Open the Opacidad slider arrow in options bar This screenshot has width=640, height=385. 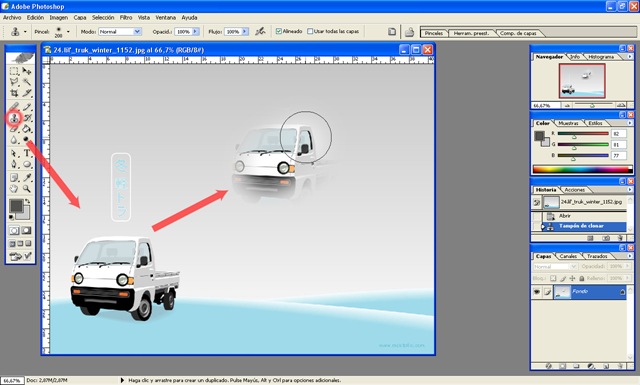[x=195, y=31]
